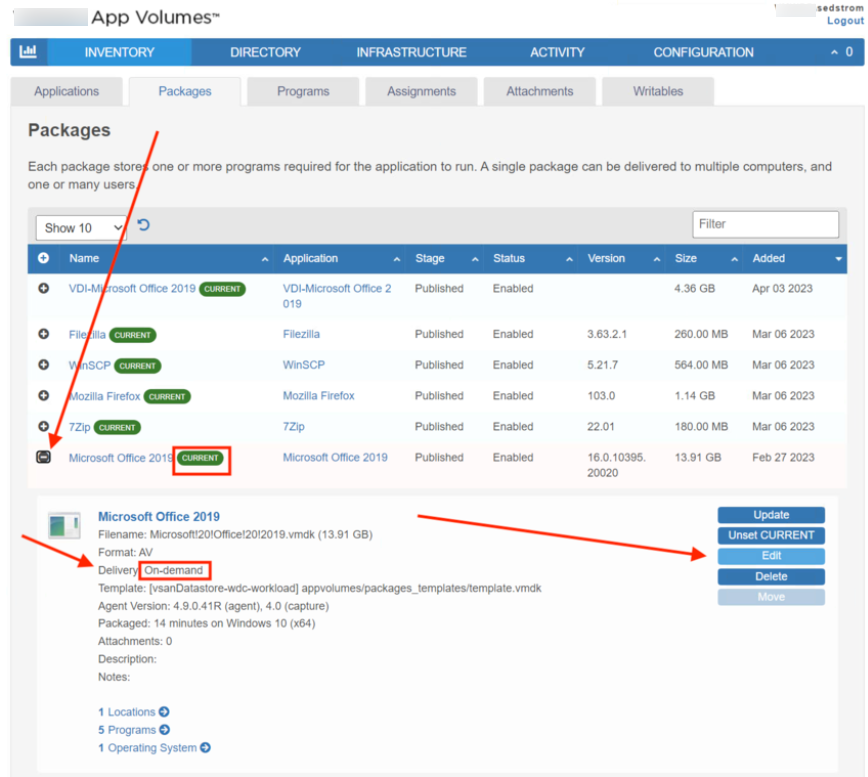Switch to the Assignments tab
Image resolution: width=868 pixels, height=777 pixels.
point(421,91)
